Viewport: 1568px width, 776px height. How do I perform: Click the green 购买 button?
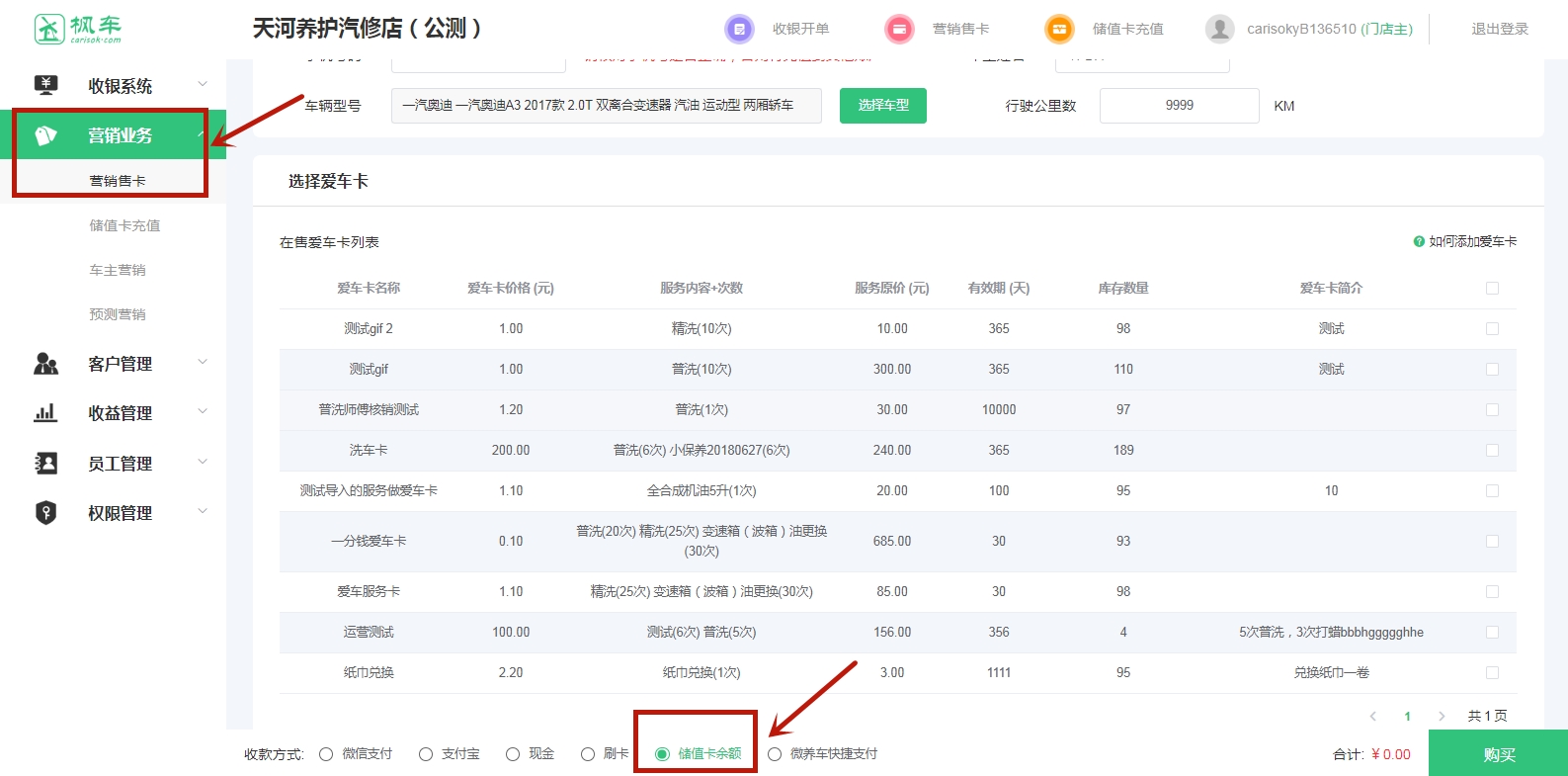pyautogui.click(x=1498, y=753)
